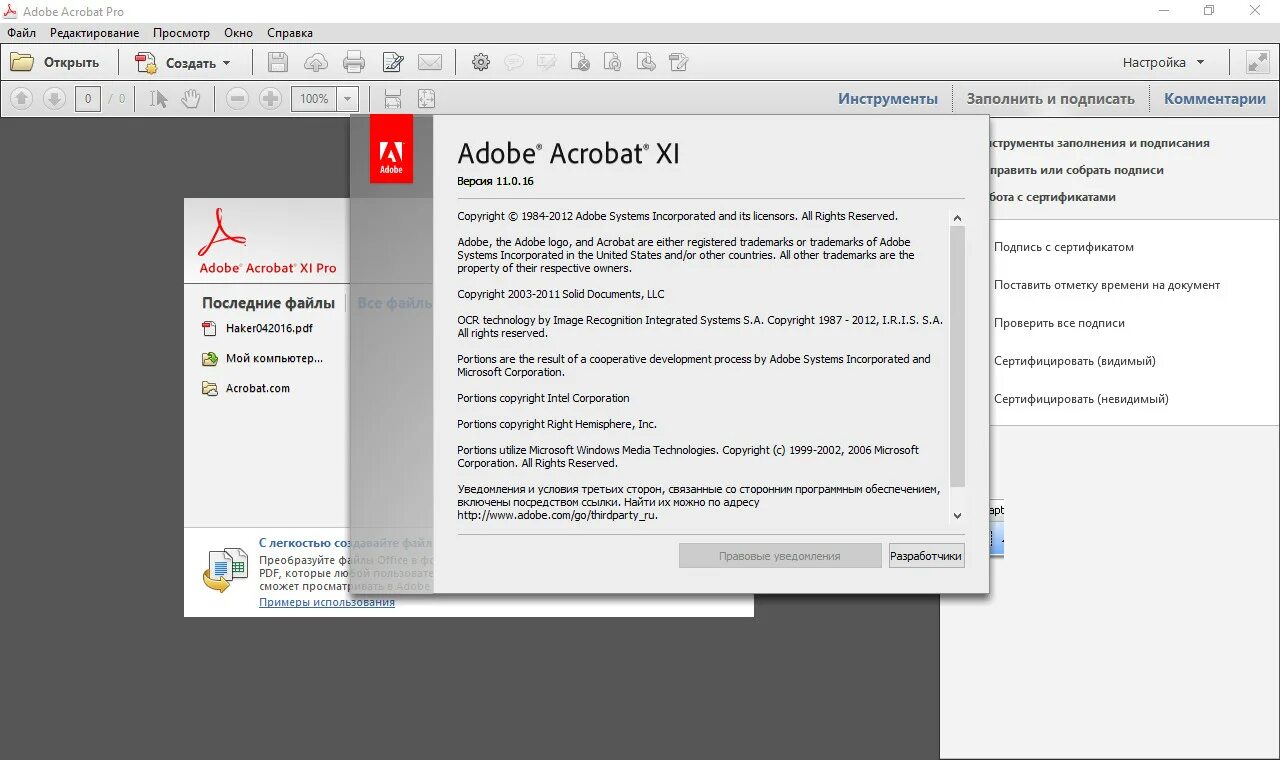
Task: Click the Правовые уведомления button
Action: click(x=780, y=556)
